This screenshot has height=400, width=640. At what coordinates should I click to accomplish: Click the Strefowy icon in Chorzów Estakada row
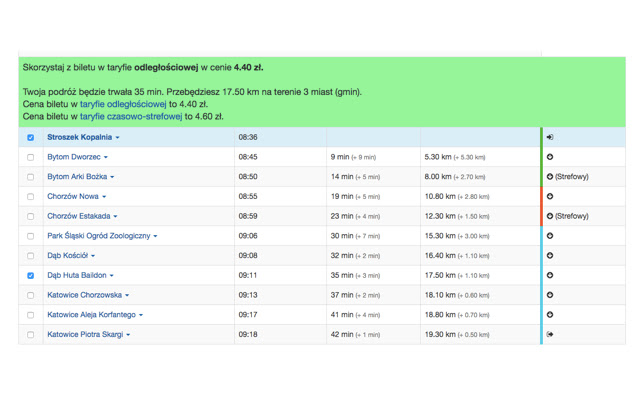tap(550, 216)
